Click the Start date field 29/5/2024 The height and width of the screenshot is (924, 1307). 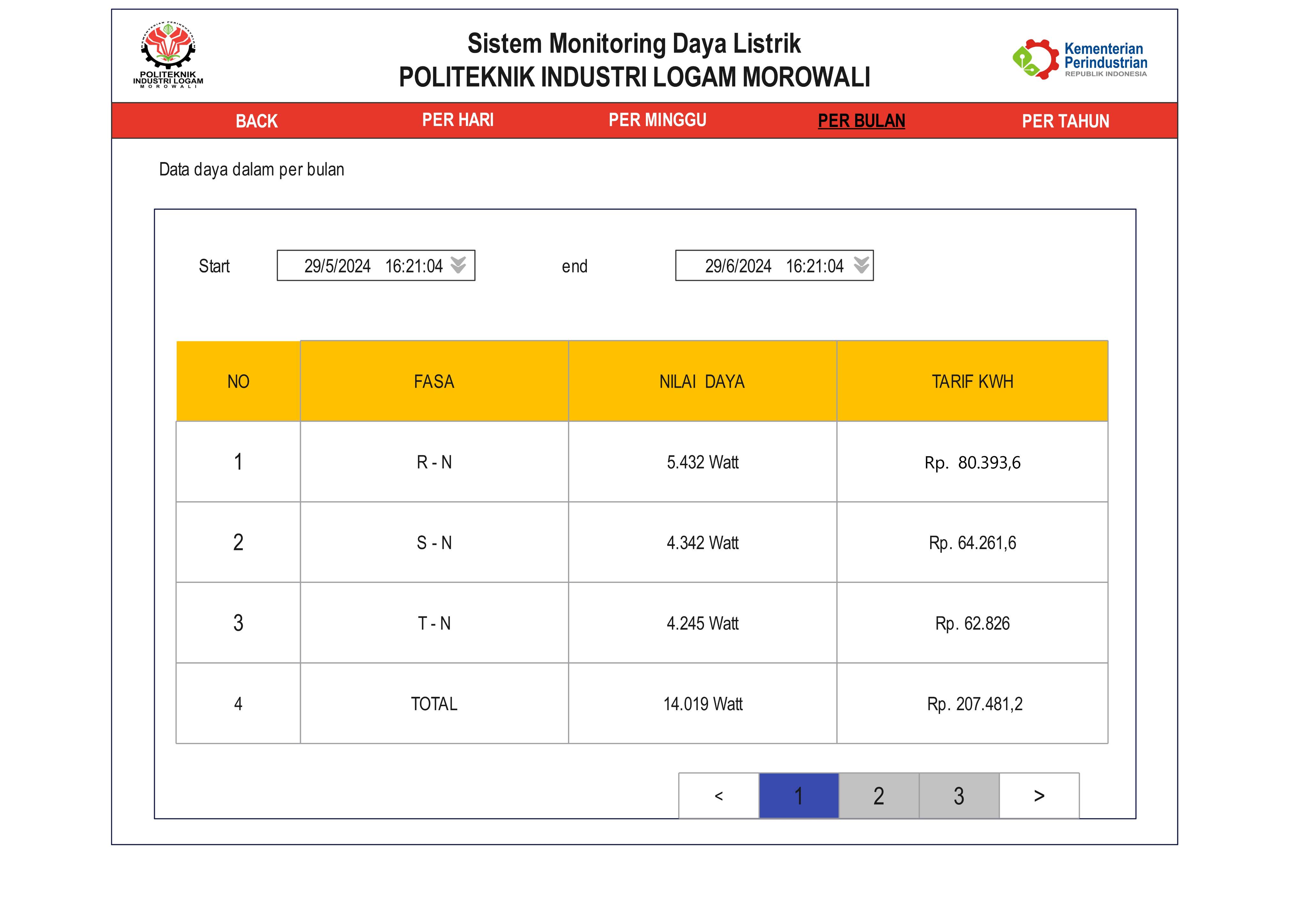pyautogui.click(x=376, y=266)
